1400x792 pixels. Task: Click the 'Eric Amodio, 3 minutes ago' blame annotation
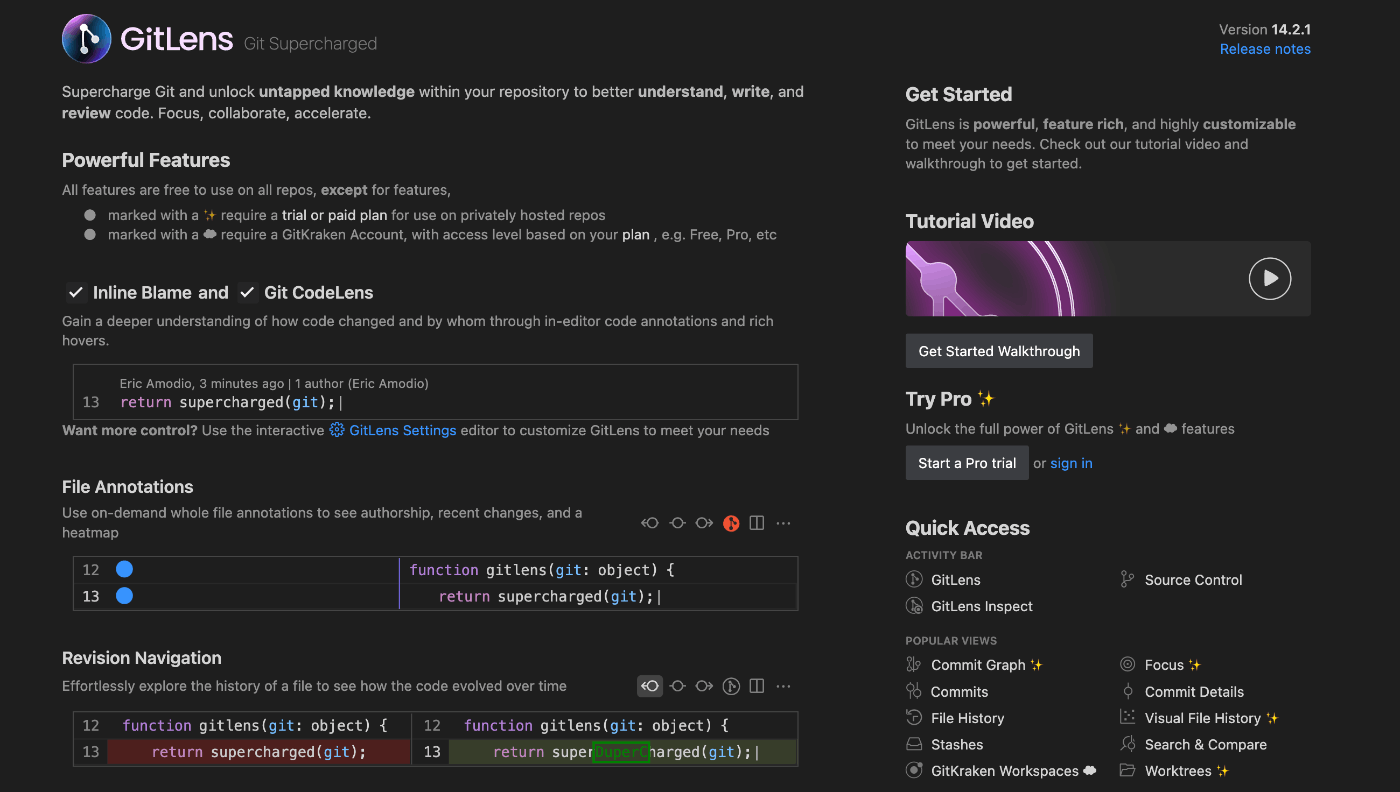coord(274,383)
